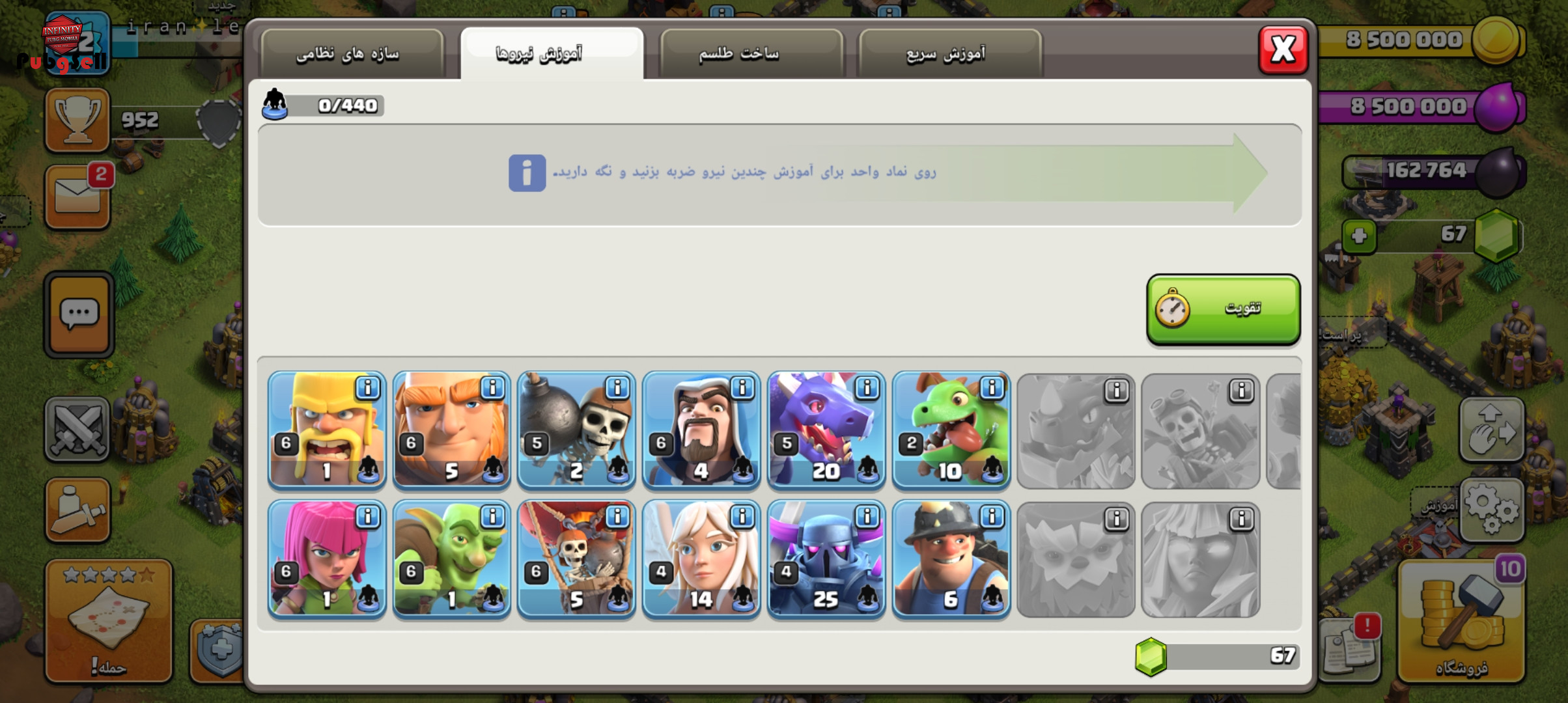Train a Barbarian troop
Image resolution: width=1568 pixels, height=703 pixels.
(x=327, y=430)
